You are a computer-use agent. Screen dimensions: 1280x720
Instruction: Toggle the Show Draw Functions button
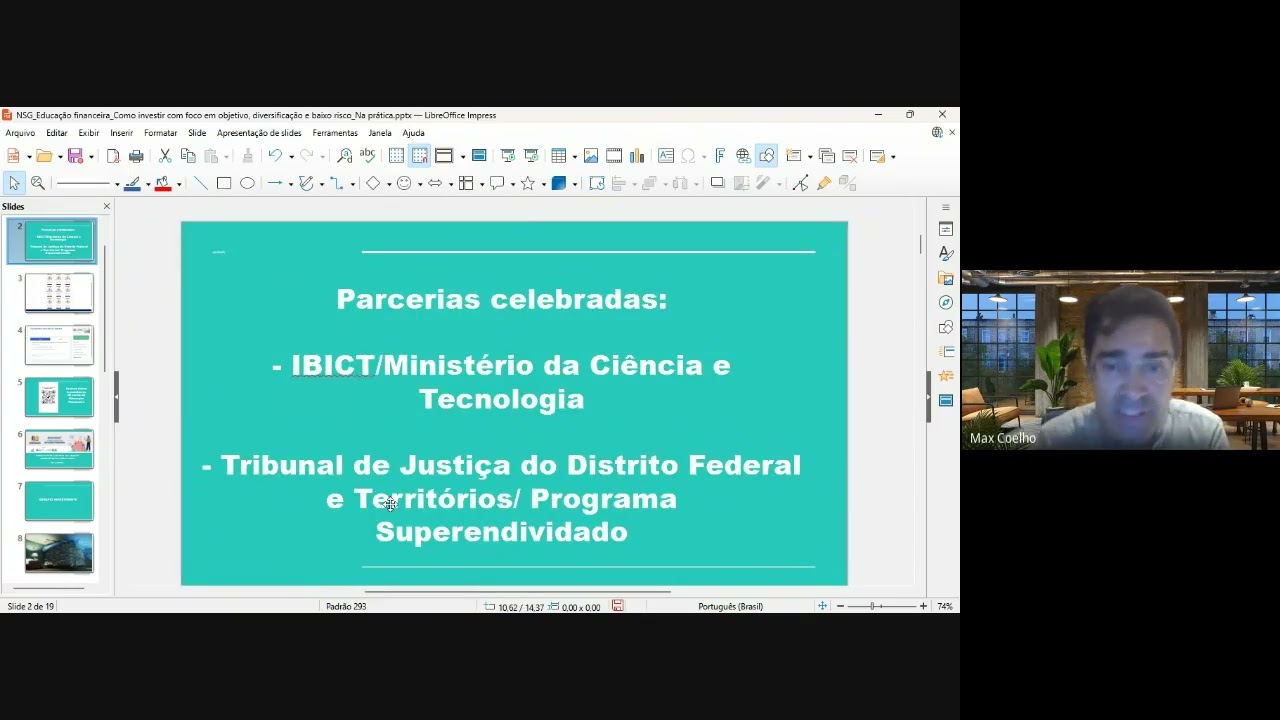[x=767, y=156]
